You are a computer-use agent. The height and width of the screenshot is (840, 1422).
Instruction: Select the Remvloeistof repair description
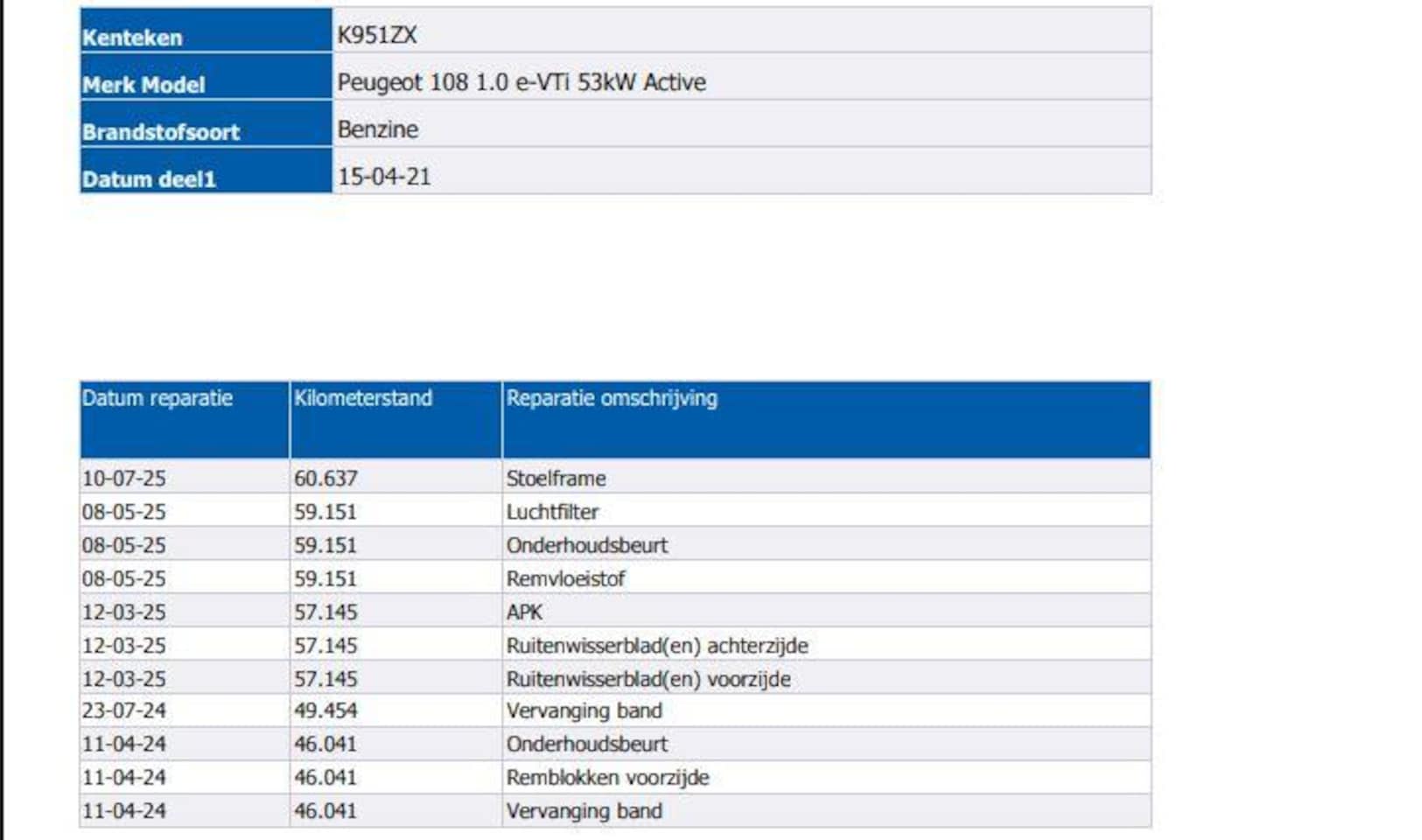click(x=565, y=578)
